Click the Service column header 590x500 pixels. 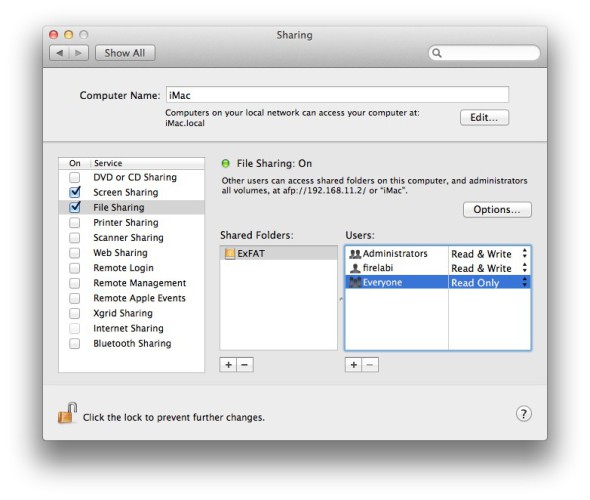pos(148,163)
